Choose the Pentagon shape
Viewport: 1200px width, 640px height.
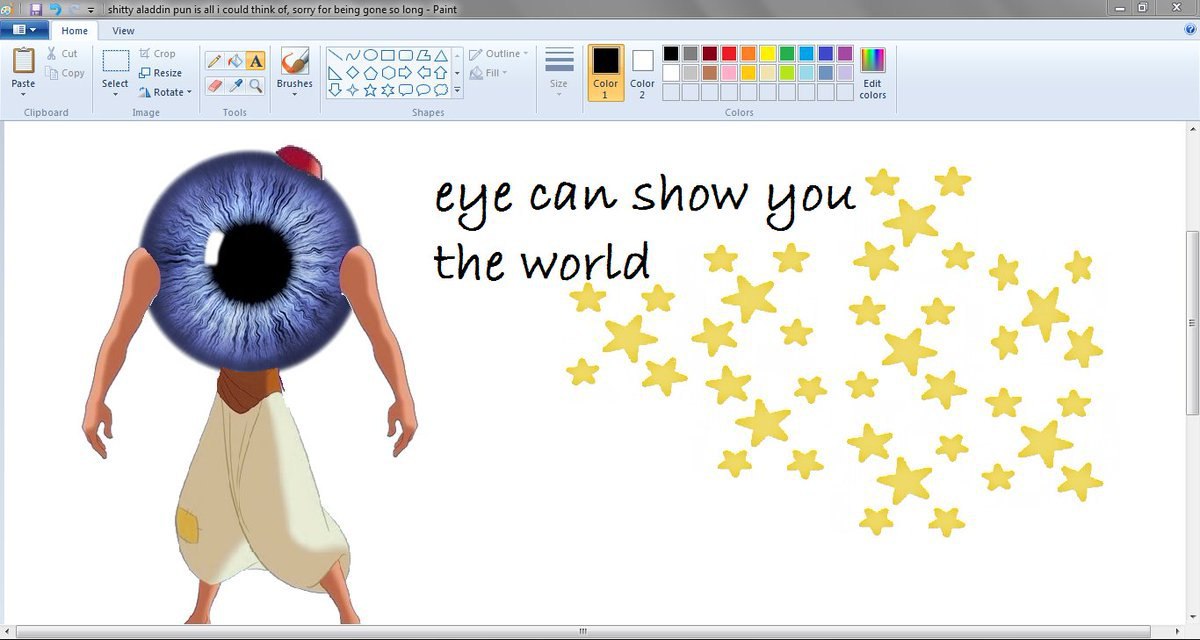click(x=370, y=73)
